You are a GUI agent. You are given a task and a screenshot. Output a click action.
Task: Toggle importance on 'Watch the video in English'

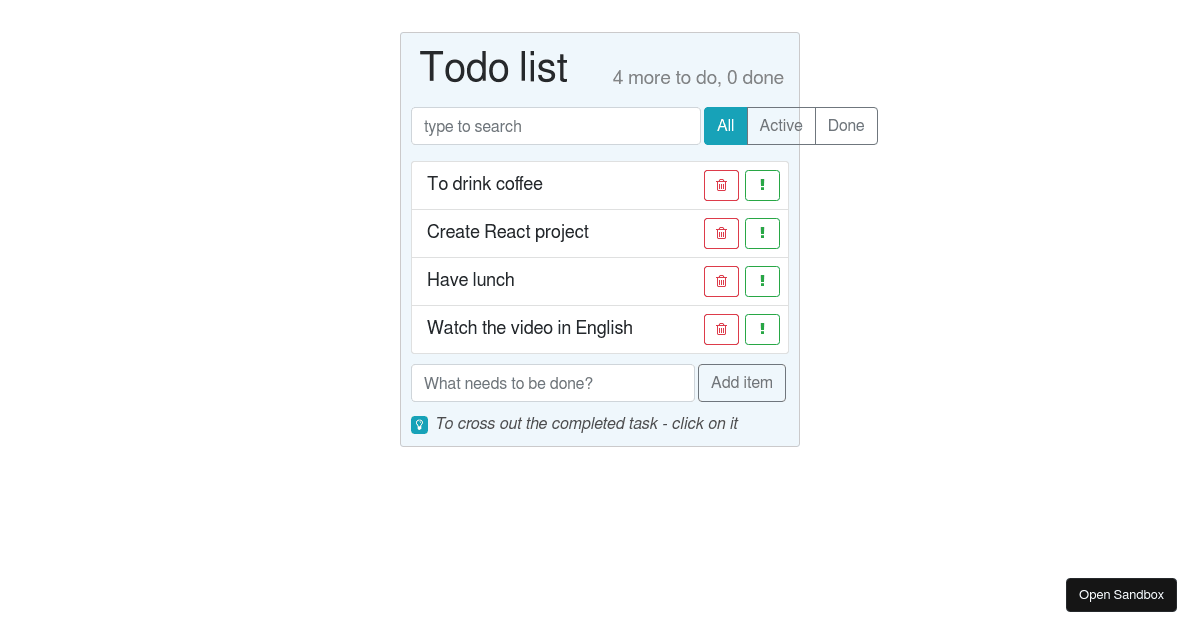point(762,329)
